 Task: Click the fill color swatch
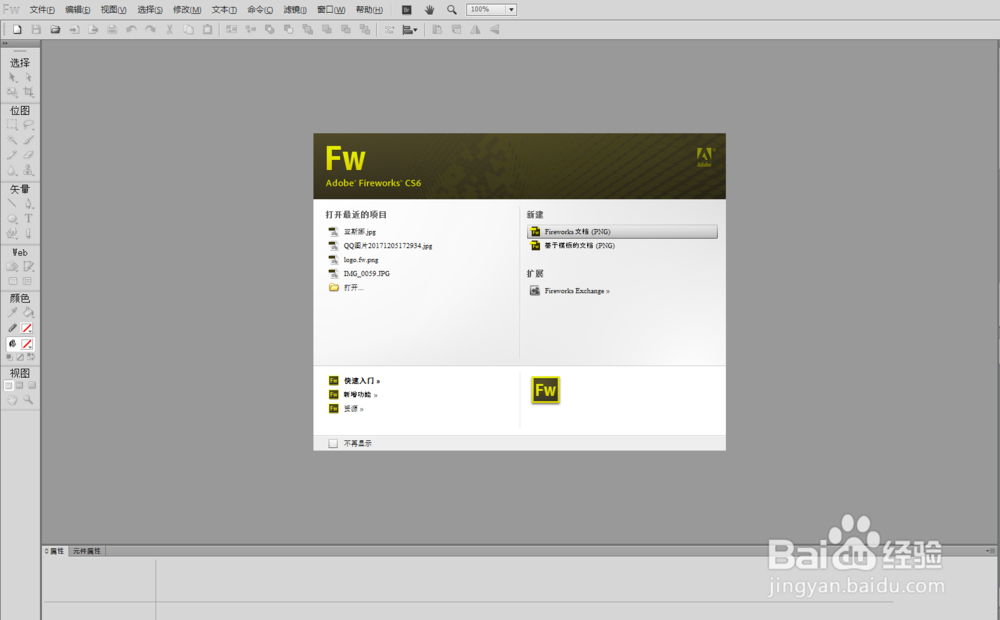point(27,344)
